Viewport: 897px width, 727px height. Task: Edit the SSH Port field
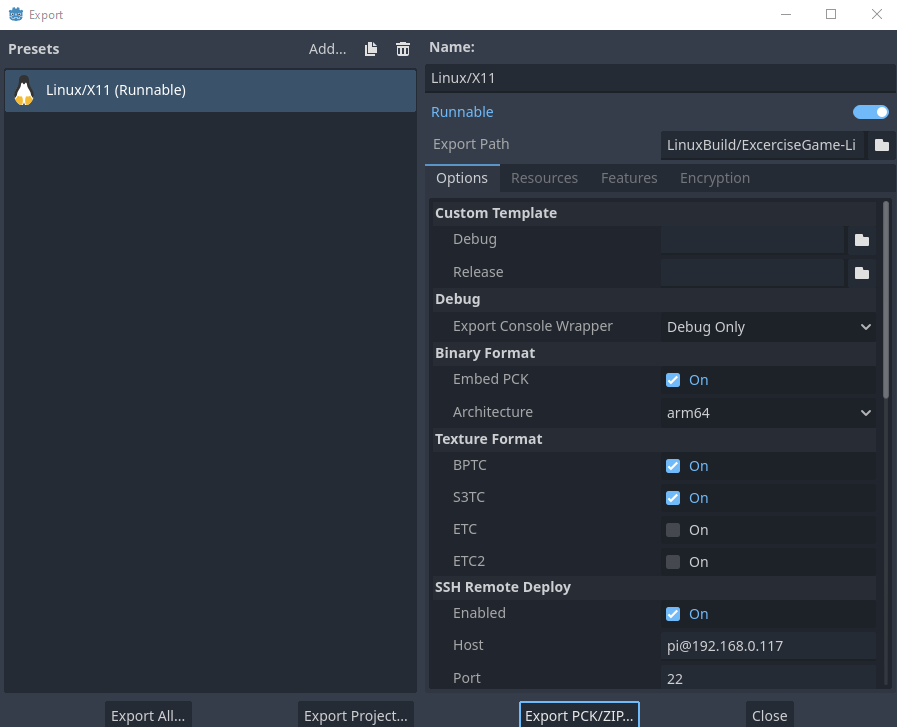768,679
